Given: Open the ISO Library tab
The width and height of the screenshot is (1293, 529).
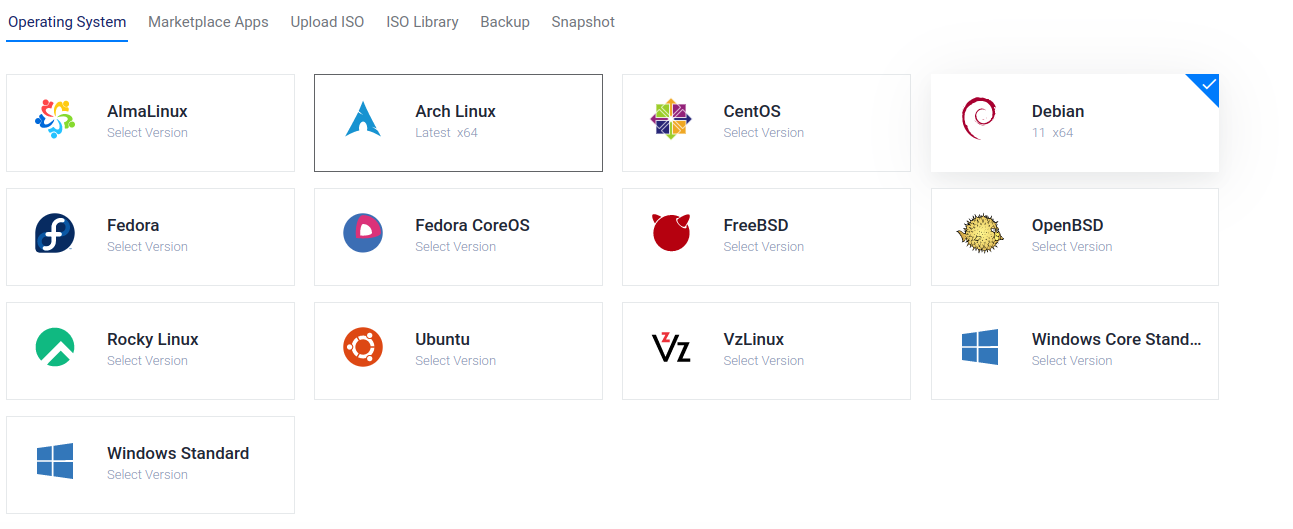Looking at the screenshot, I should 422,22.
